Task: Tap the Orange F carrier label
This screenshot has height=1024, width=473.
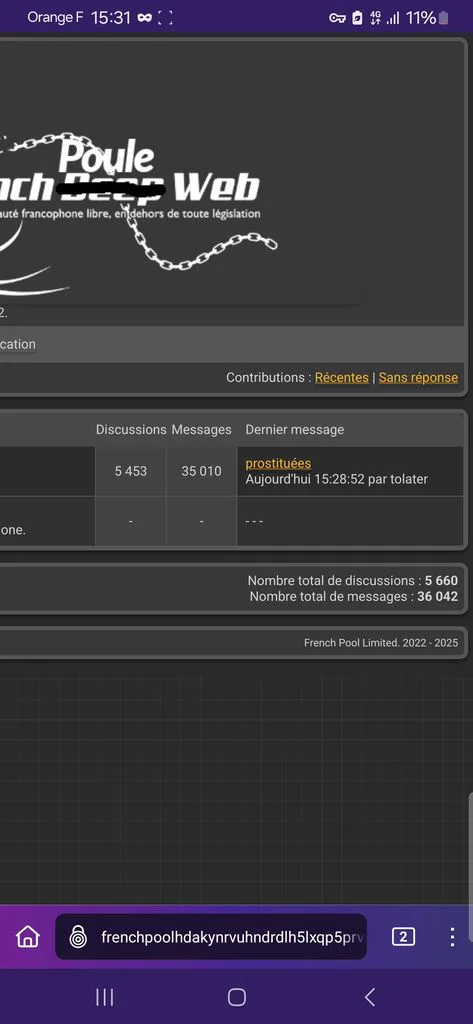Action: coord(55,18)
